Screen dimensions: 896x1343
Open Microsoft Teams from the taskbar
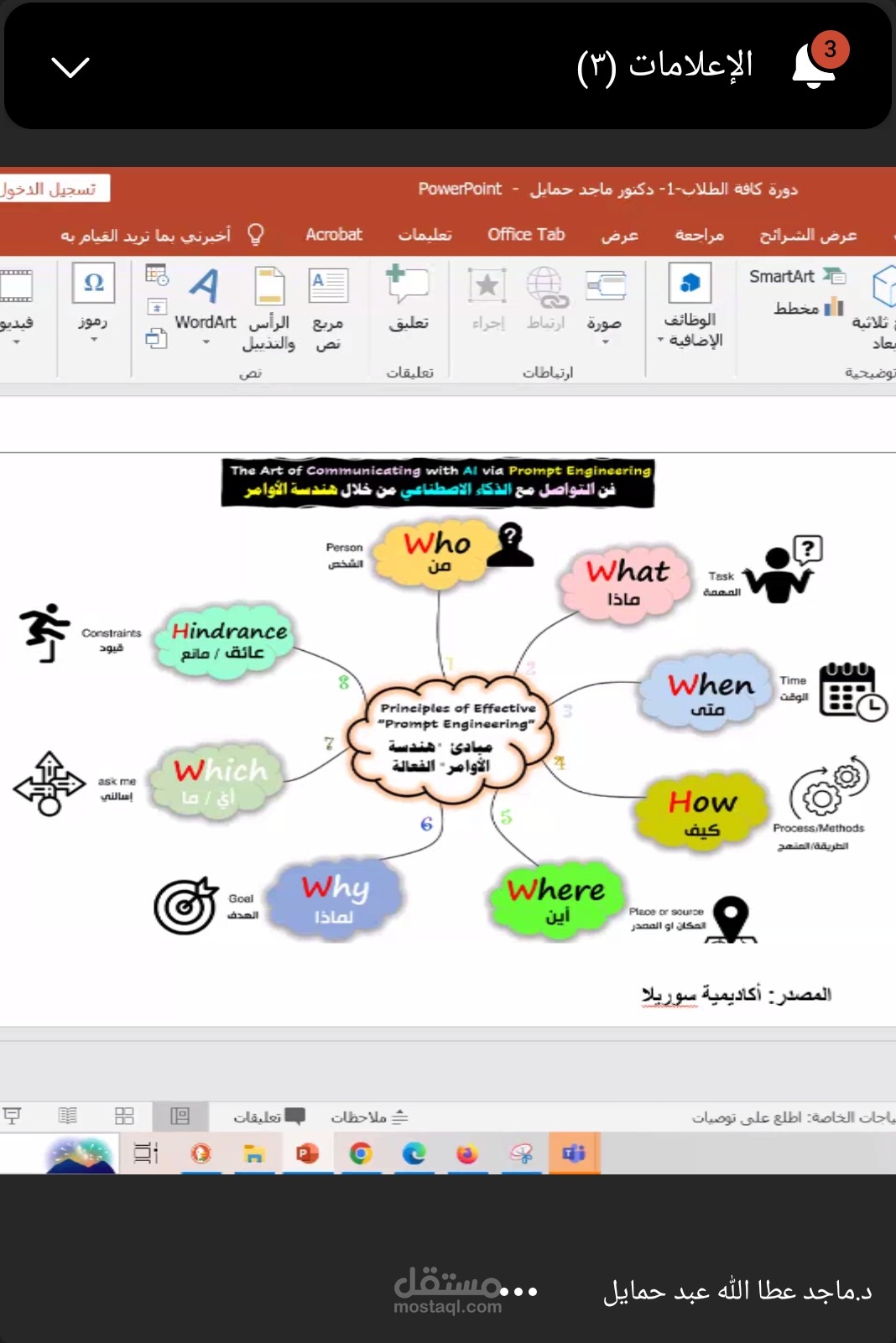575,1153
